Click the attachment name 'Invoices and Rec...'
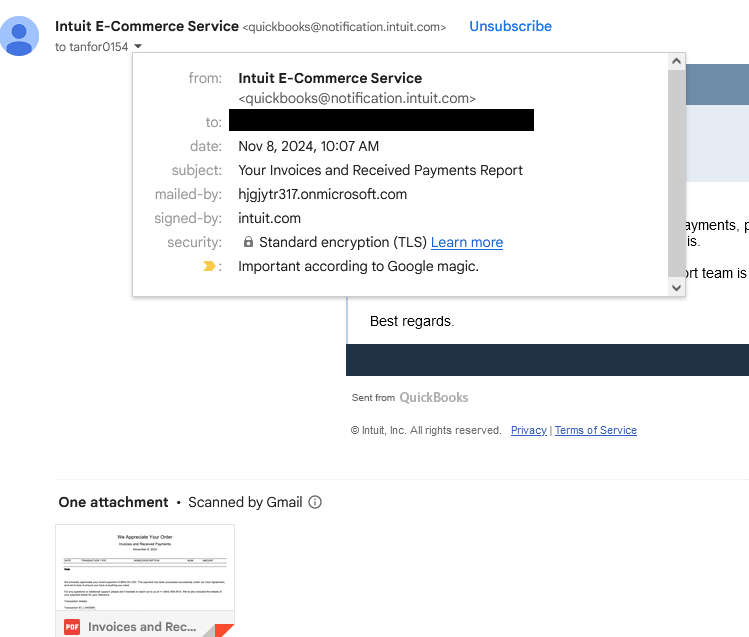 (142, 626)
